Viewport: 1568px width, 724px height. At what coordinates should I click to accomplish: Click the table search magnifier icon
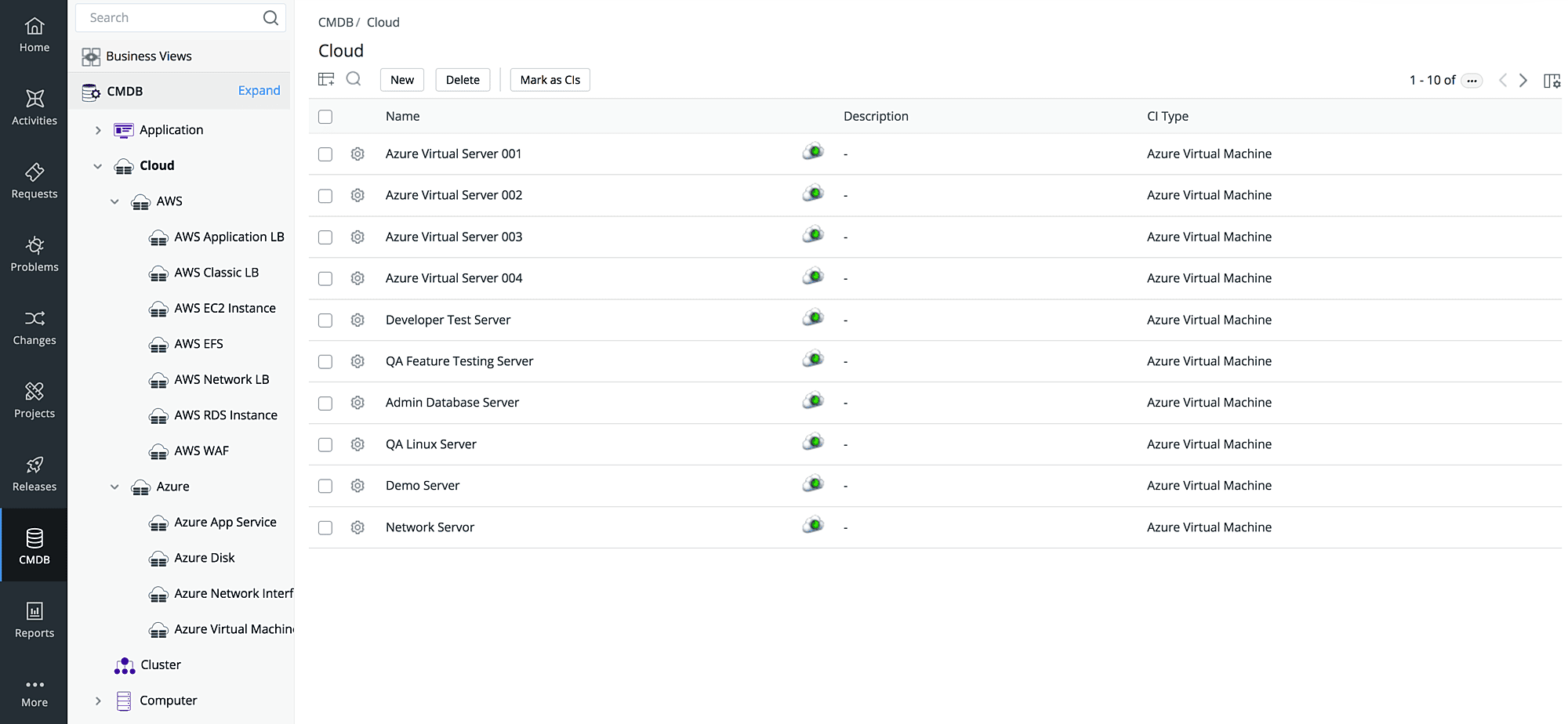[354, 79]
